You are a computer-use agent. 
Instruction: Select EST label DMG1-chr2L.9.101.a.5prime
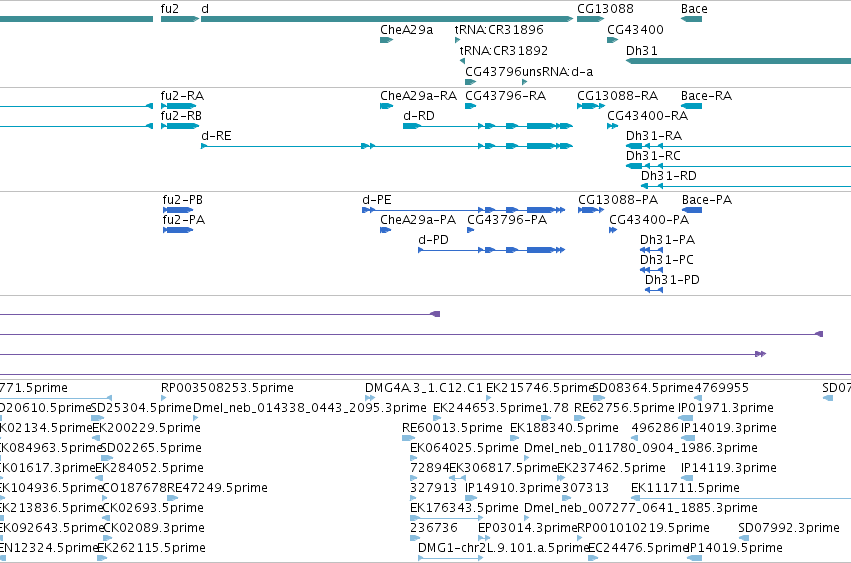503,548
